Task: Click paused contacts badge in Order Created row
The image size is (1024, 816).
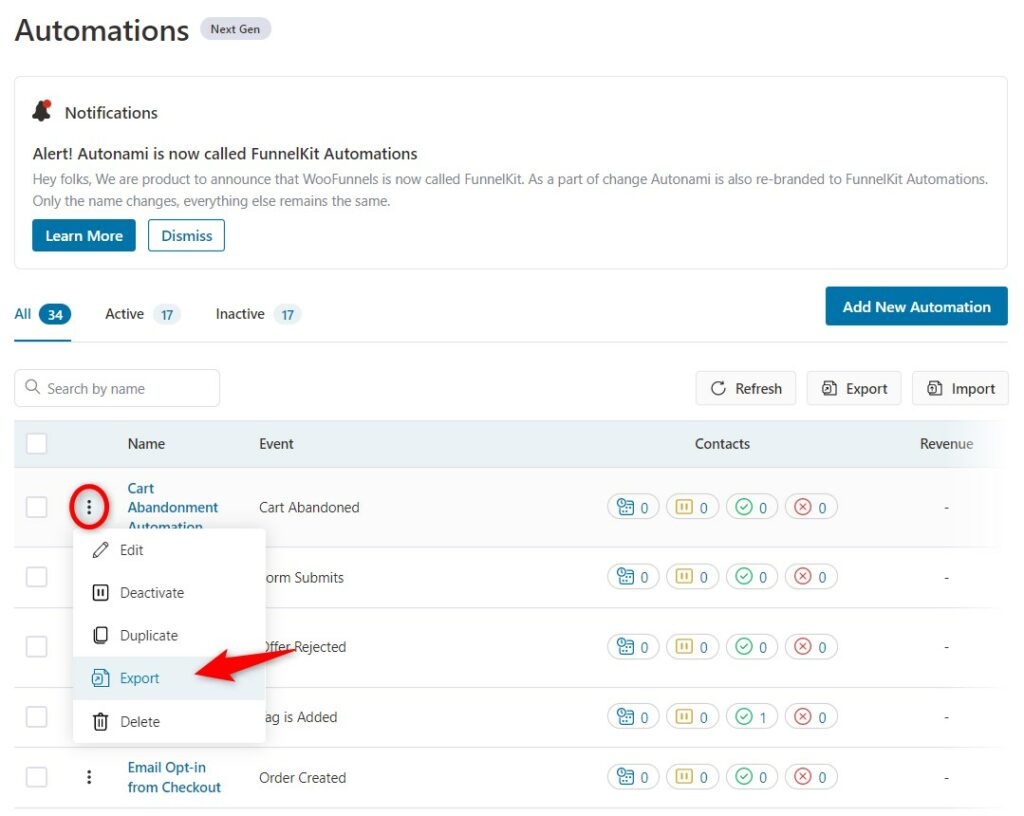Action: [x=692, y=777]
